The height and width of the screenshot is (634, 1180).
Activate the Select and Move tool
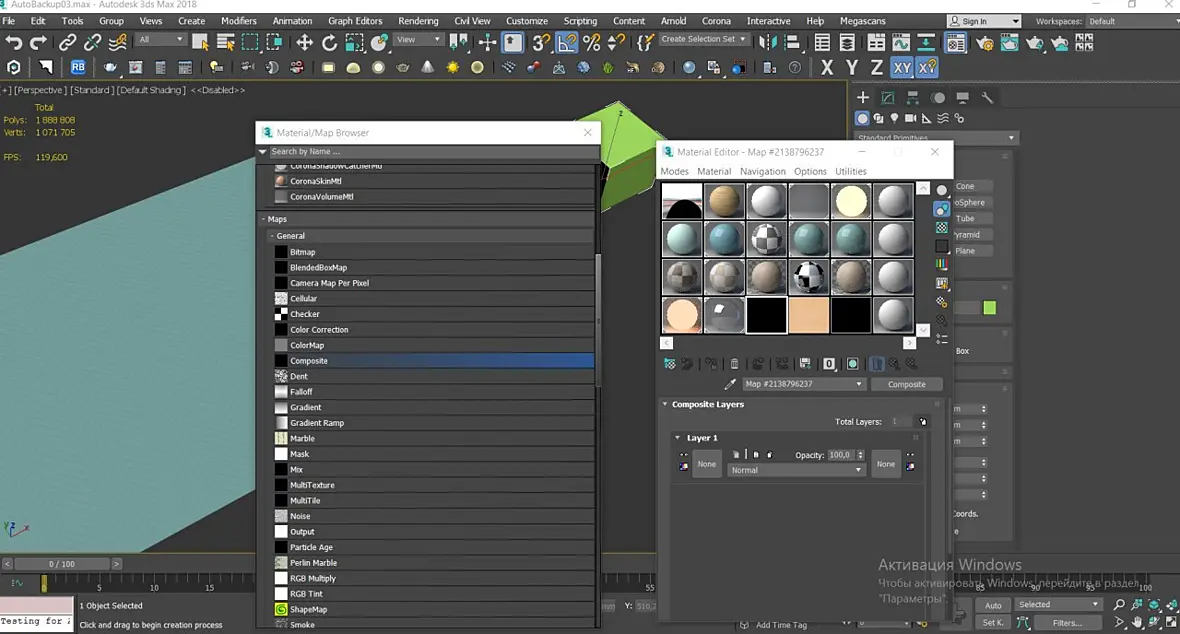point(304,43)
